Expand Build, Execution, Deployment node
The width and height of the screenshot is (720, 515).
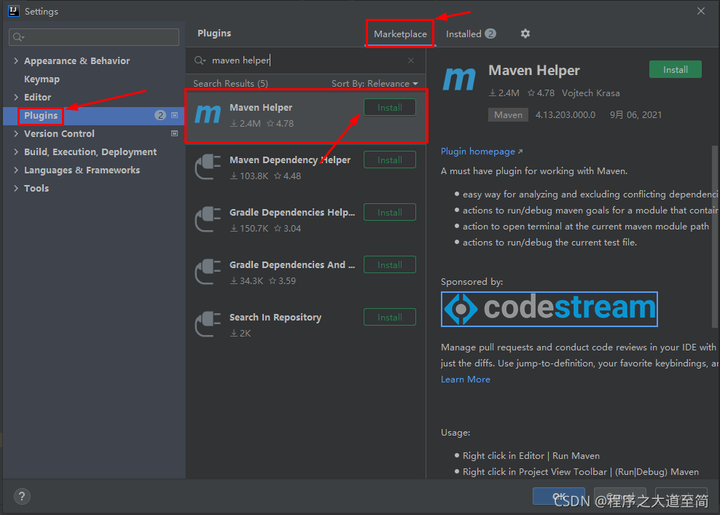(x=16, y=152)
